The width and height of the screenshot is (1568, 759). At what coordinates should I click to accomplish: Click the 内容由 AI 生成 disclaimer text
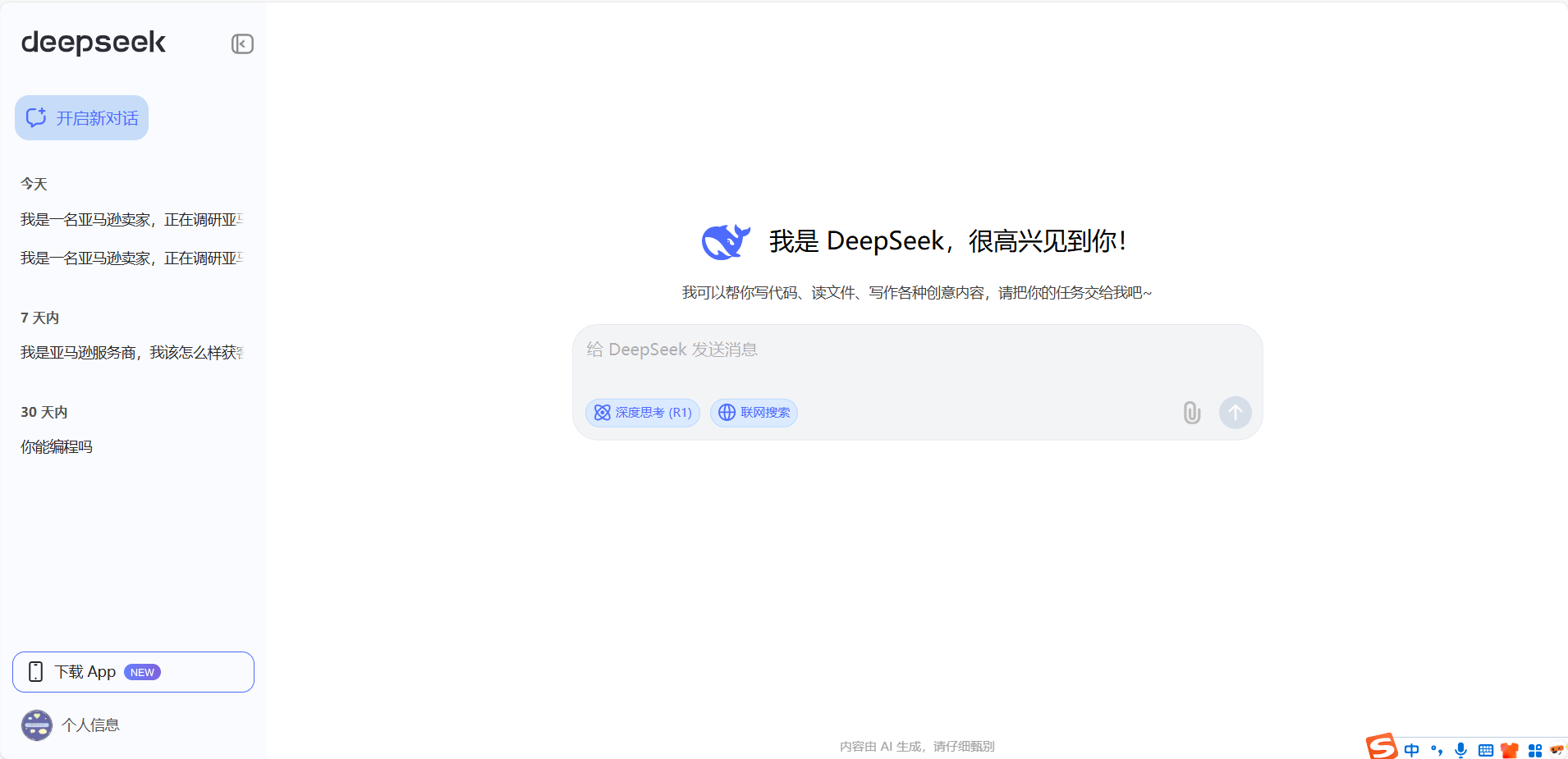[x=917, y=747]
